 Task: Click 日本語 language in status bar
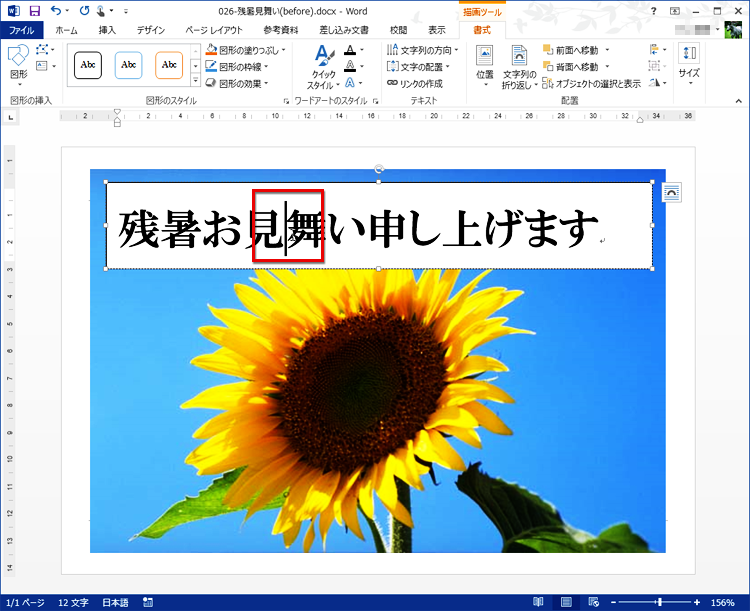115,602
